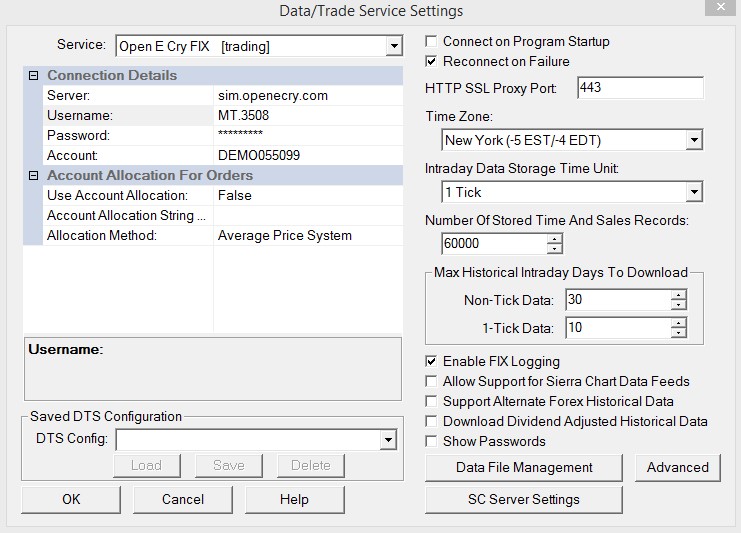Image resolution: width=741 pixels, height=533 pixels.
Task: Check Allow Support for Sierra Chart Data Feeds
Action: pyautogui.click(x=432, y=382)
